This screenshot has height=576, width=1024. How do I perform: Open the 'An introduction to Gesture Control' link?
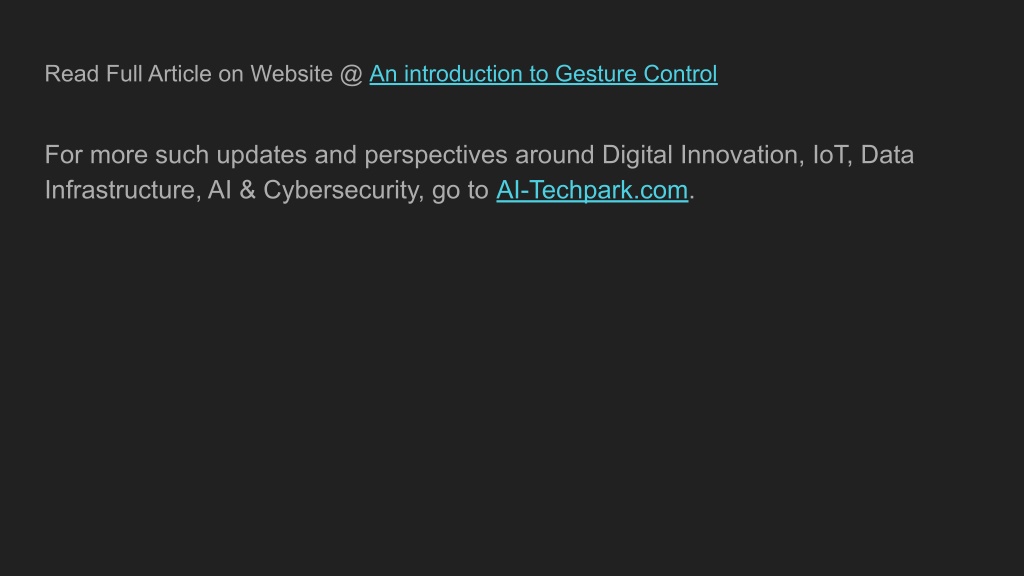coord(543,74)
